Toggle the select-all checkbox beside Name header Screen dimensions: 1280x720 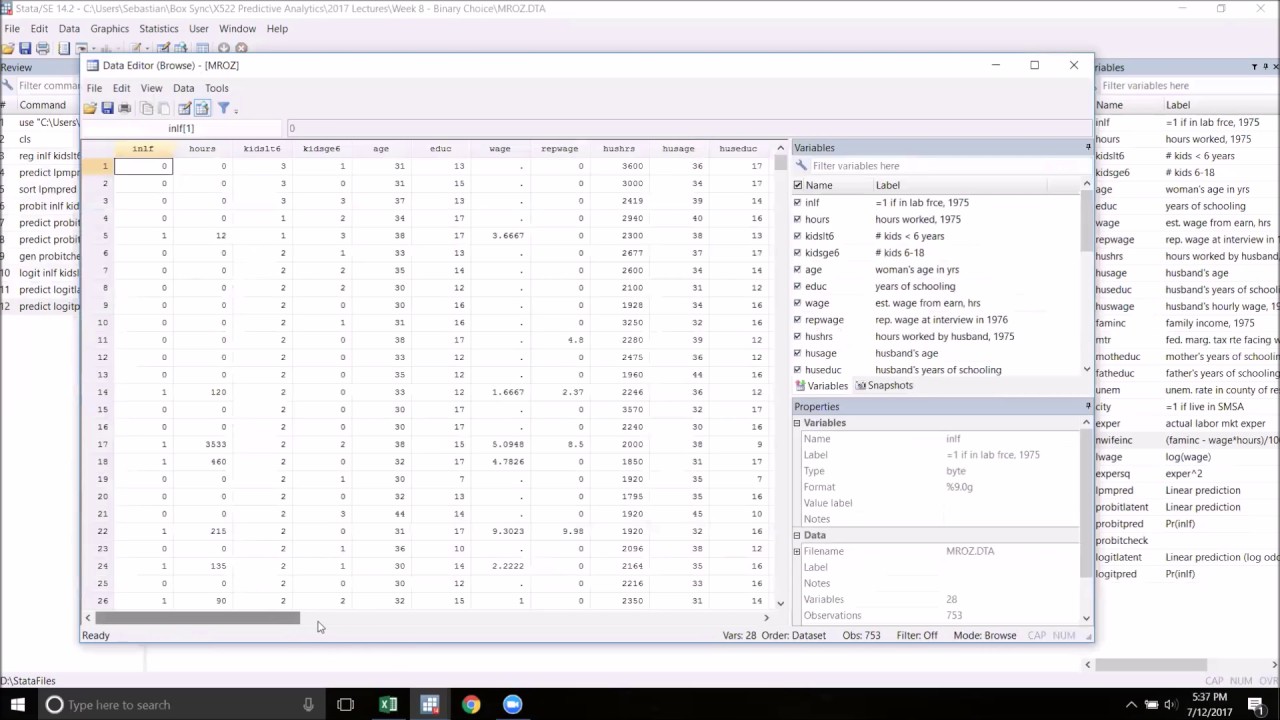pos(798,185)
